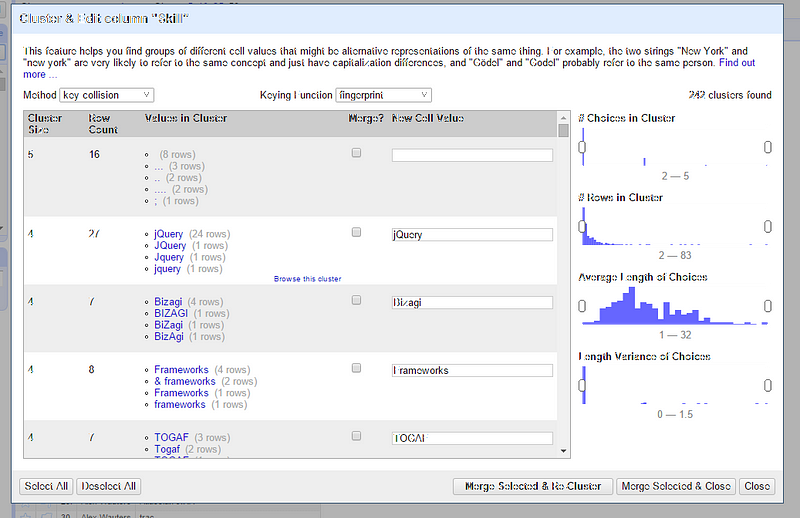Click the empty New Cell Value field

pos(472,155)
